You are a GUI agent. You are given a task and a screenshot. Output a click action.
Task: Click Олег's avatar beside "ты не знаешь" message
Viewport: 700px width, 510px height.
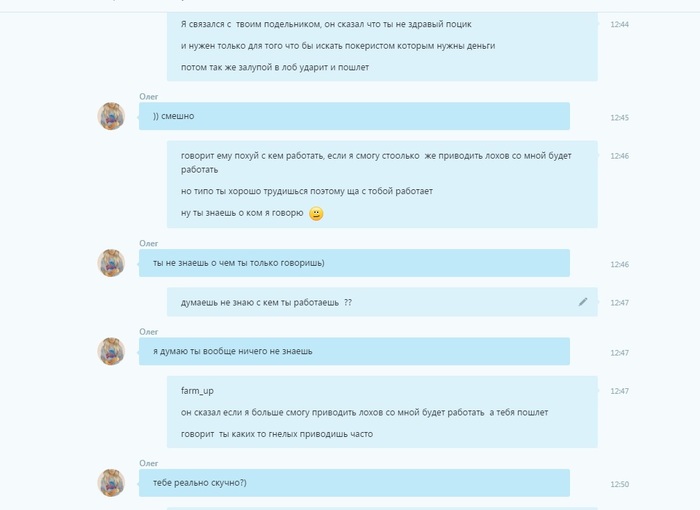pos(111,263)
